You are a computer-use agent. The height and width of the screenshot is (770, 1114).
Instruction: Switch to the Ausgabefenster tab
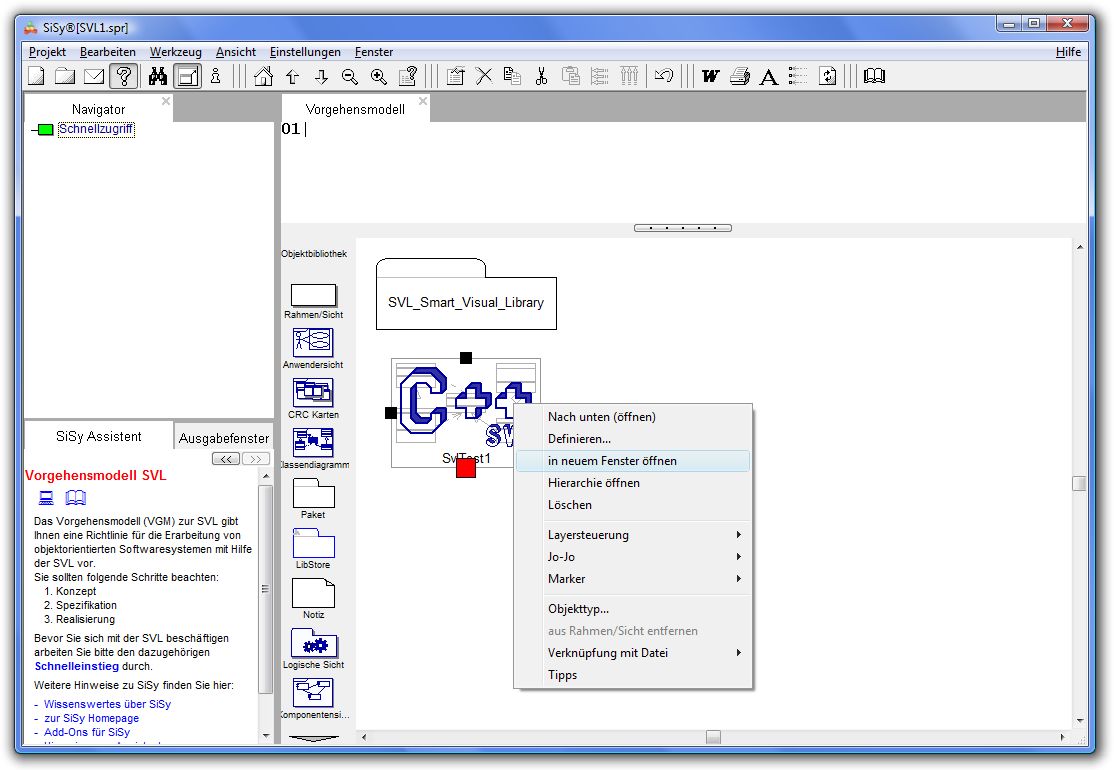(224, 438)
